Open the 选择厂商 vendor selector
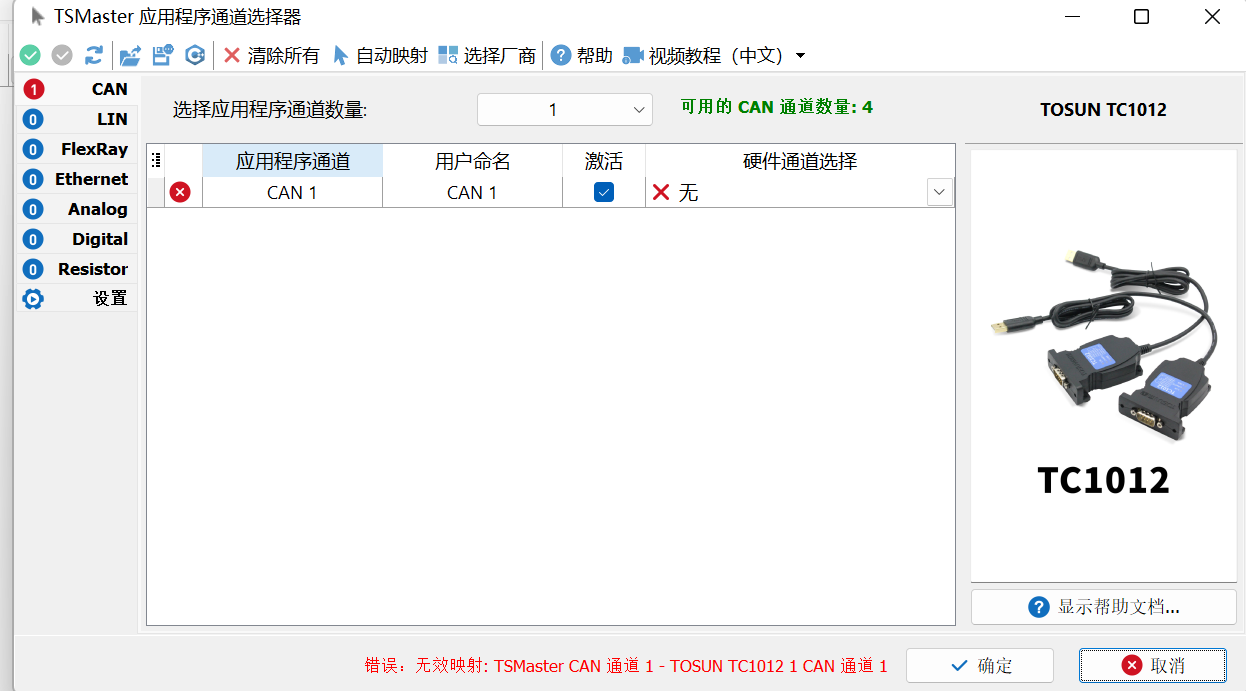 [x=487, y=55]
